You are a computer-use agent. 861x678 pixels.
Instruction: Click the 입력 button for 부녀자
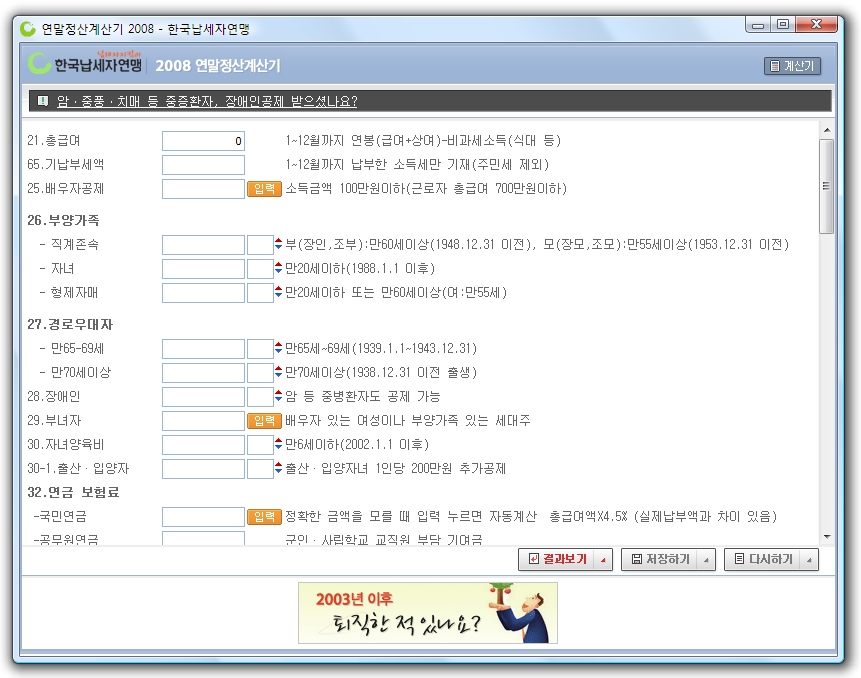tap(264, 421)
